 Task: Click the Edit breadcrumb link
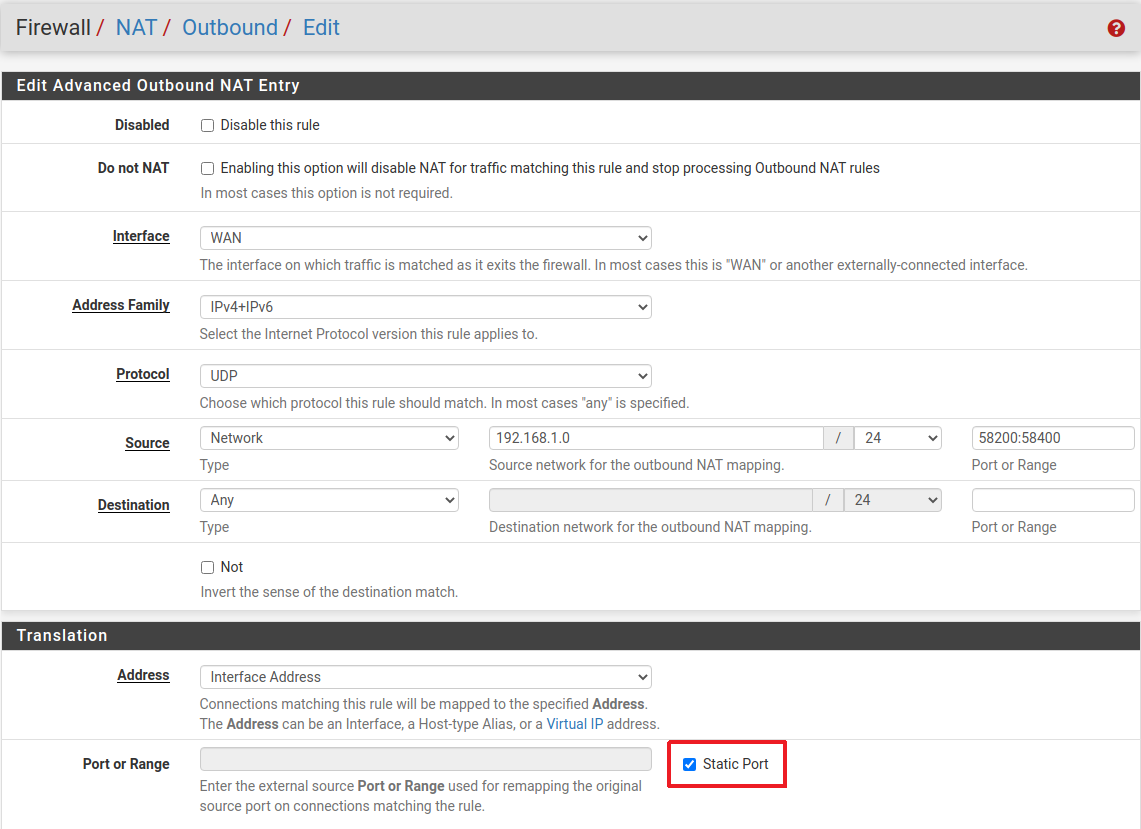pos(321,27)
